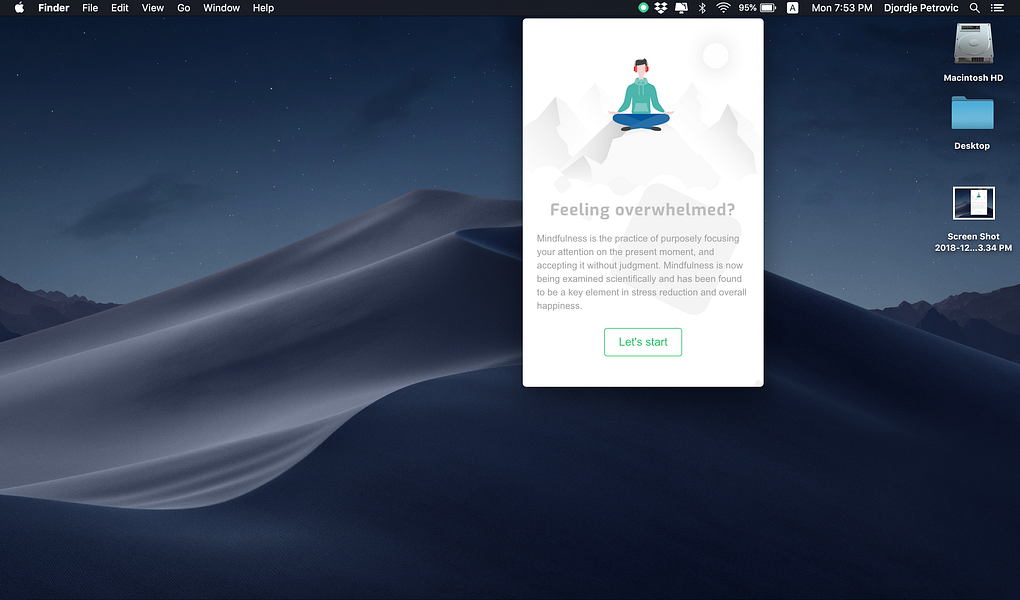This screenshot has width=1020, height=600.
Task: Click the battery status icon
Action: pyautogui.click(x=768, y=8)
